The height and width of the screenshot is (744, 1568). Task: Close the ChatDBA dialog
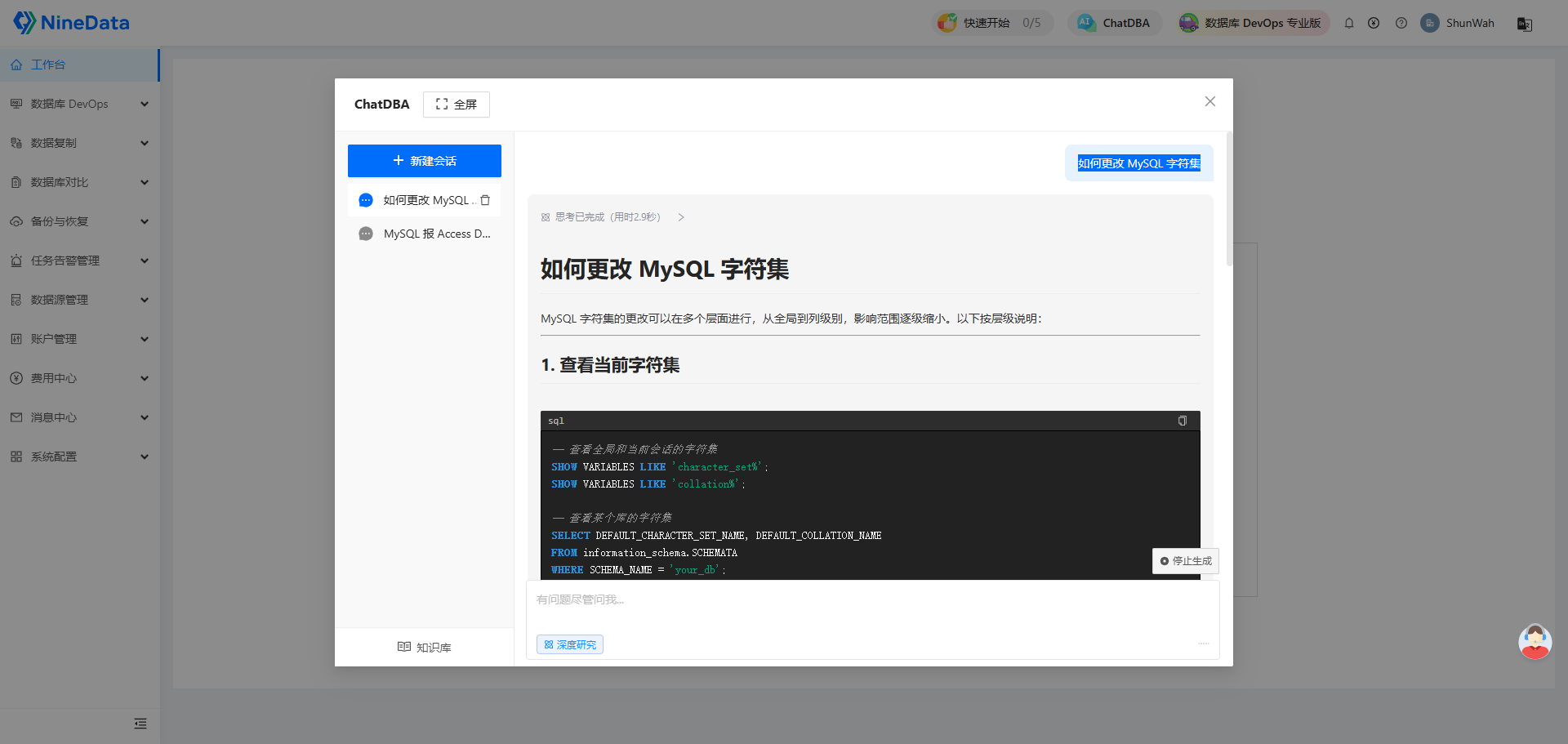coord(1210,101)
